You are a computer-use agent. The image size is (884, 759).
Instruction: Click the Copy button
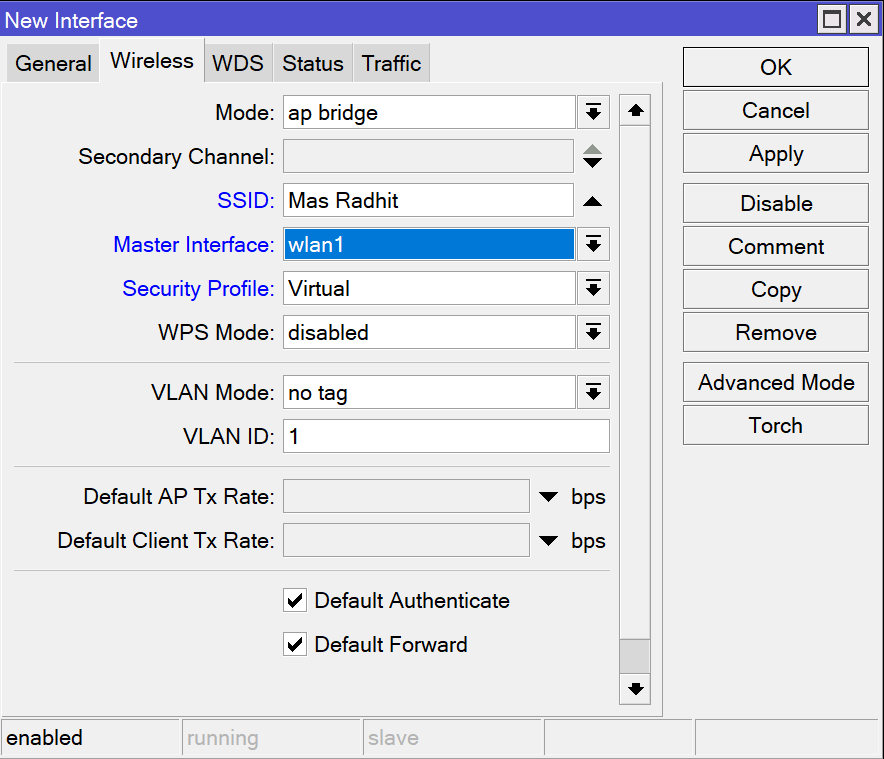click(776, 289)
